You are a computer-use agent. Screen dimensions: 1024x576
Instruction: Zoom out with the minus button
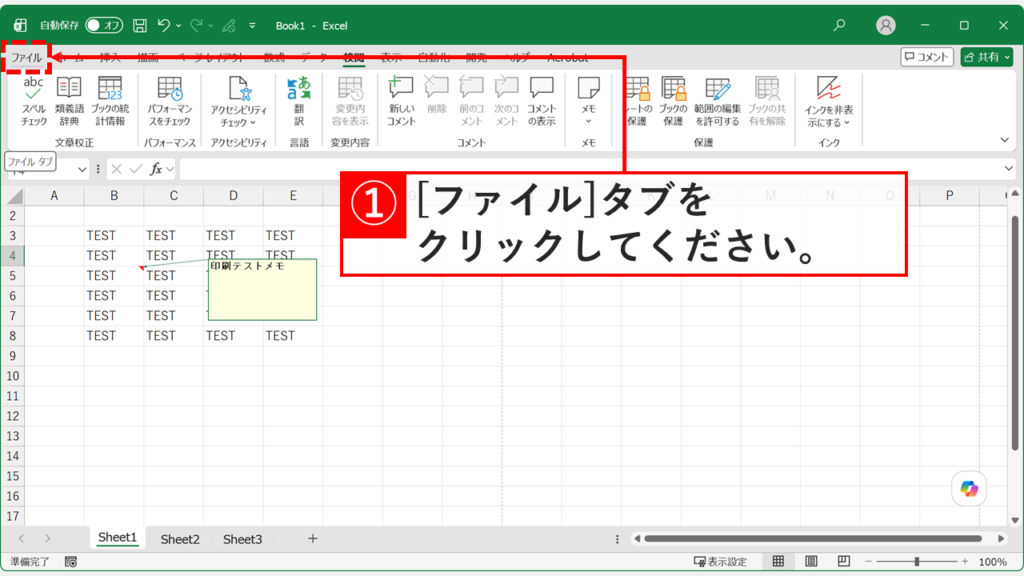(868, 562)
